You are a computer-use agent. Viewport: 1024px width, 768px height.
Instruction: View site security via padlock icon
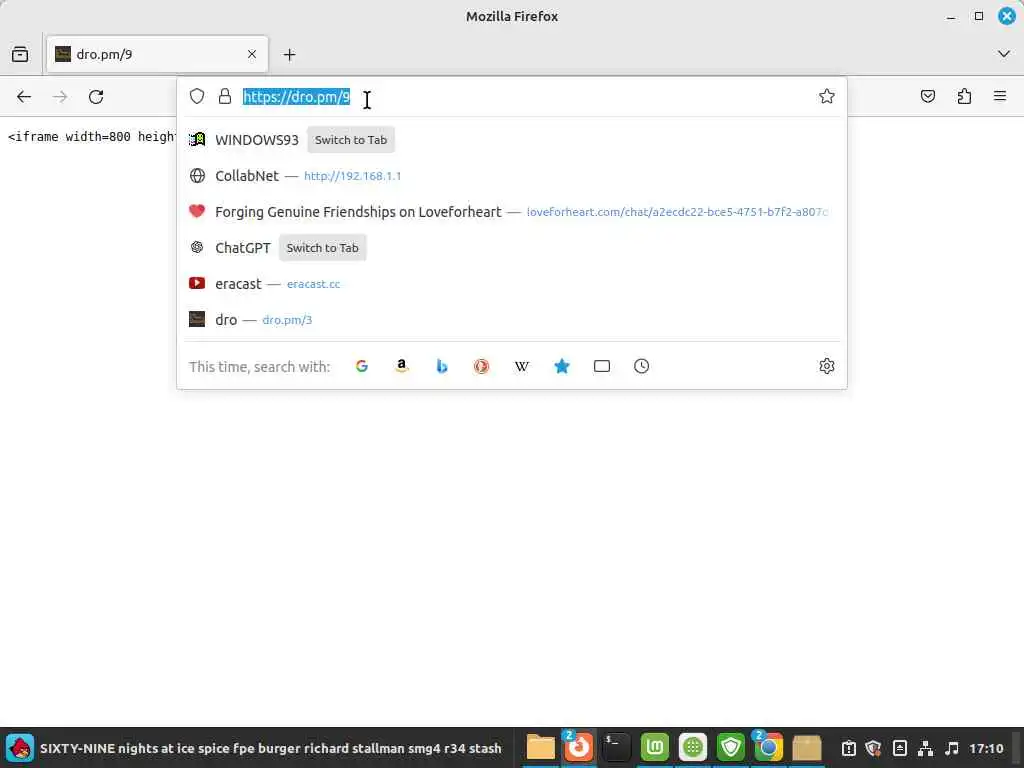click(225, 97)
